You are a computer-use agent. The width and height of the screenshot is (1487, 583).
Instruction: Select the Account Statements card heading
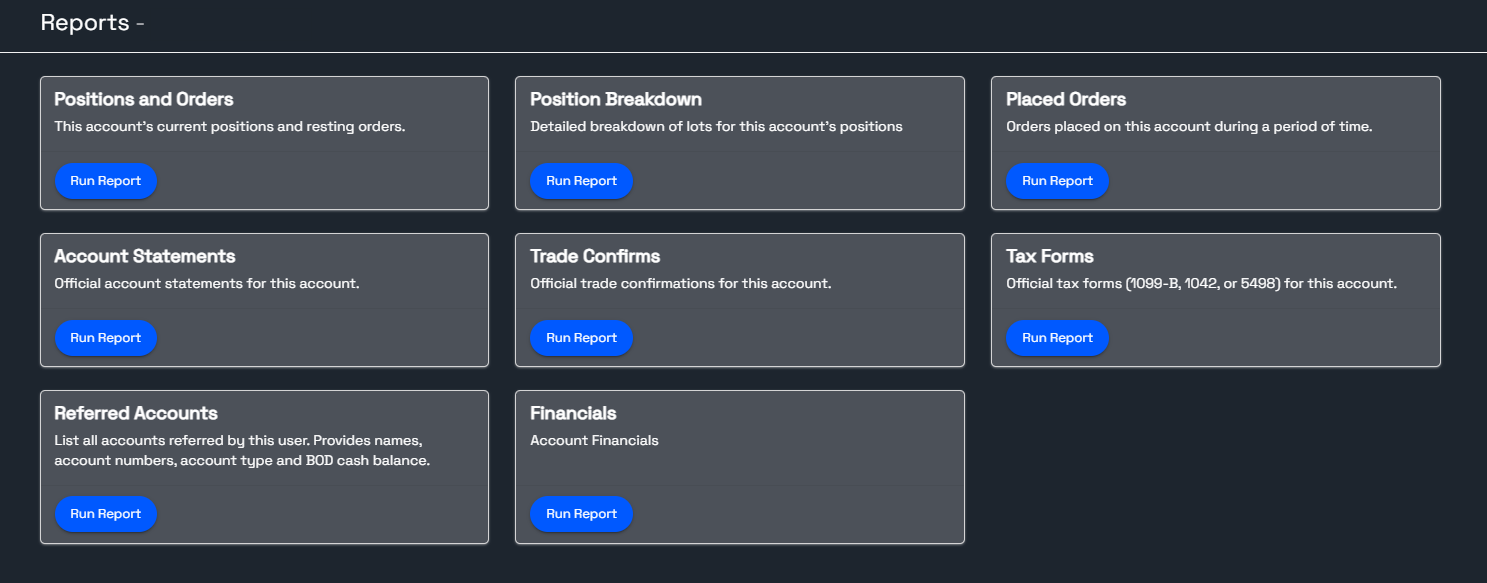(145, 256)
